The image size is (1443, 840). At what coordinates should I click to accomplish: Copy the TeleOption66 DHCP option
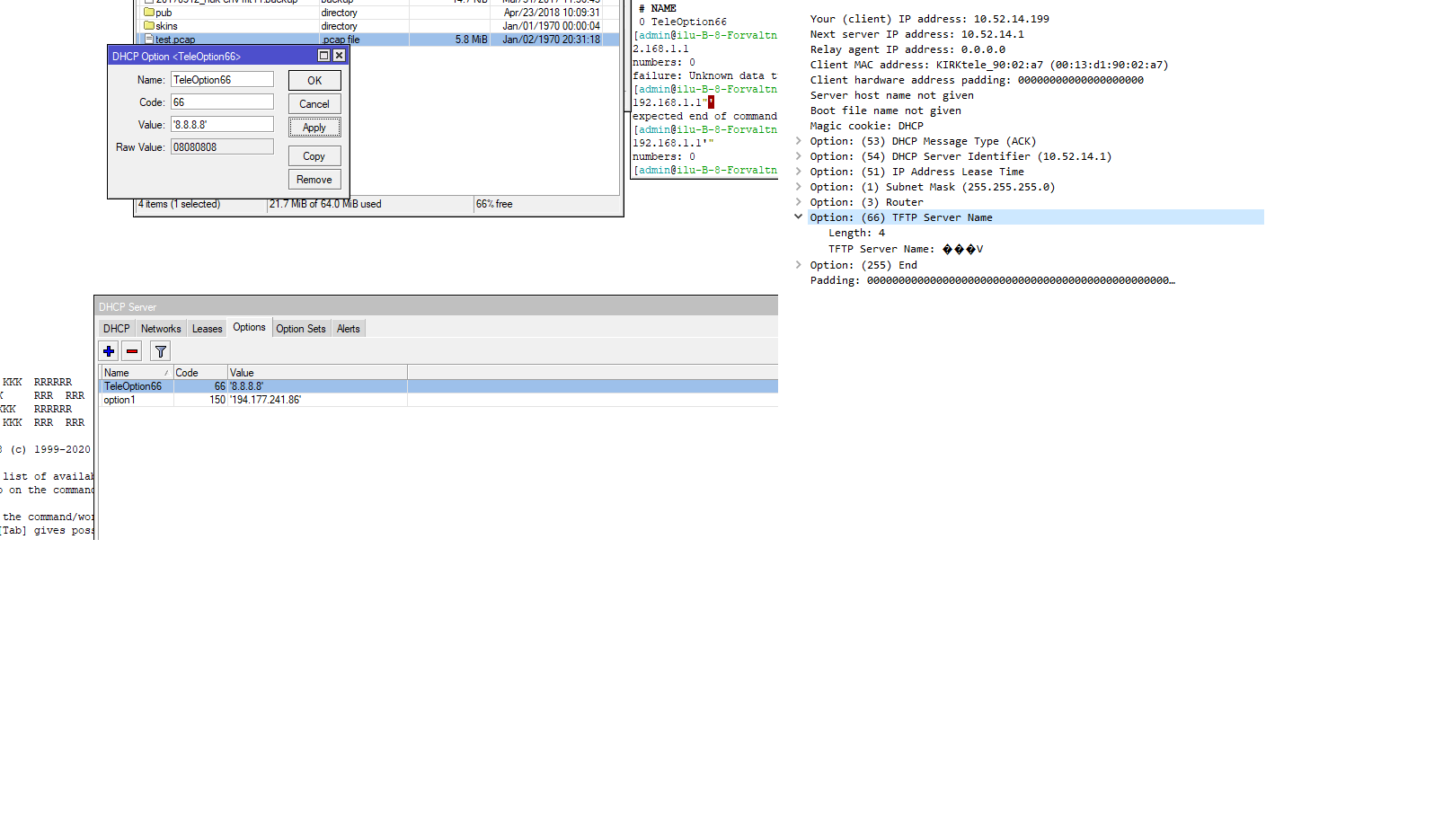tap(314, 156)
